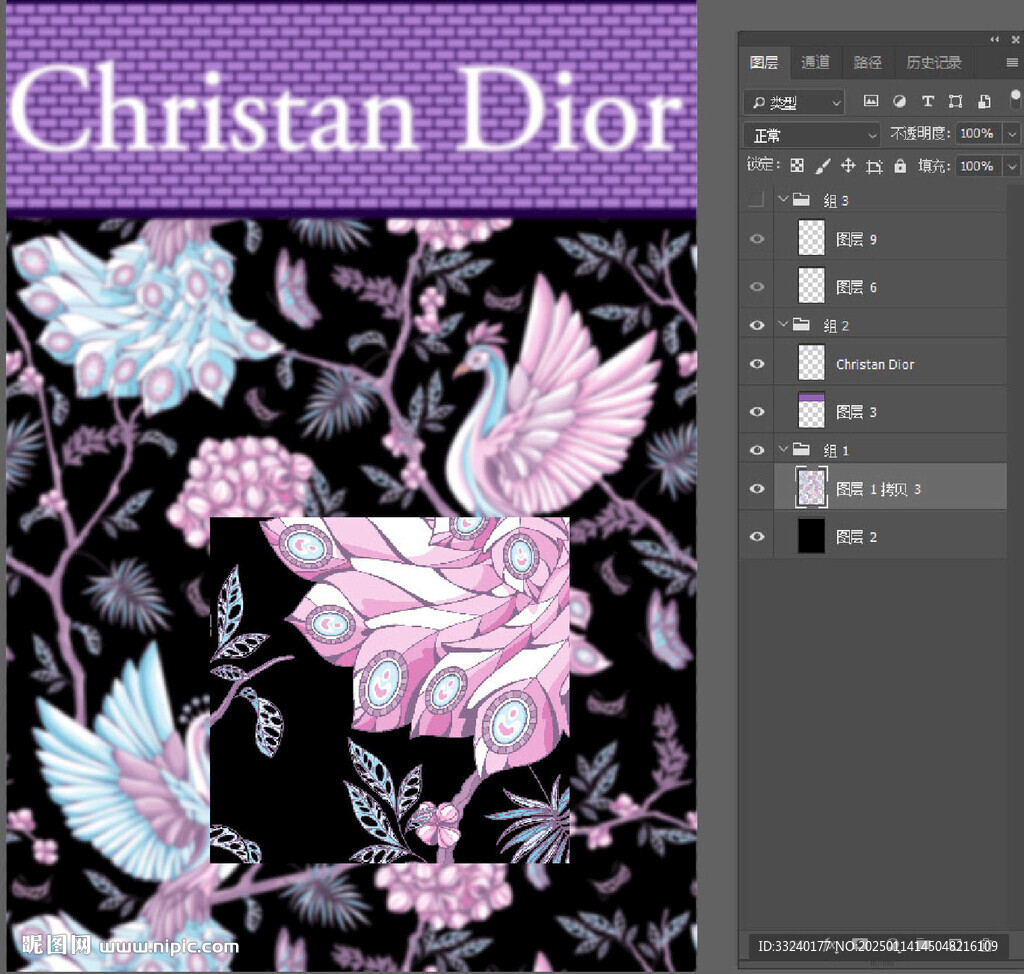
Task: Filter for type layers (T icon)
Action: click(927, 101)
